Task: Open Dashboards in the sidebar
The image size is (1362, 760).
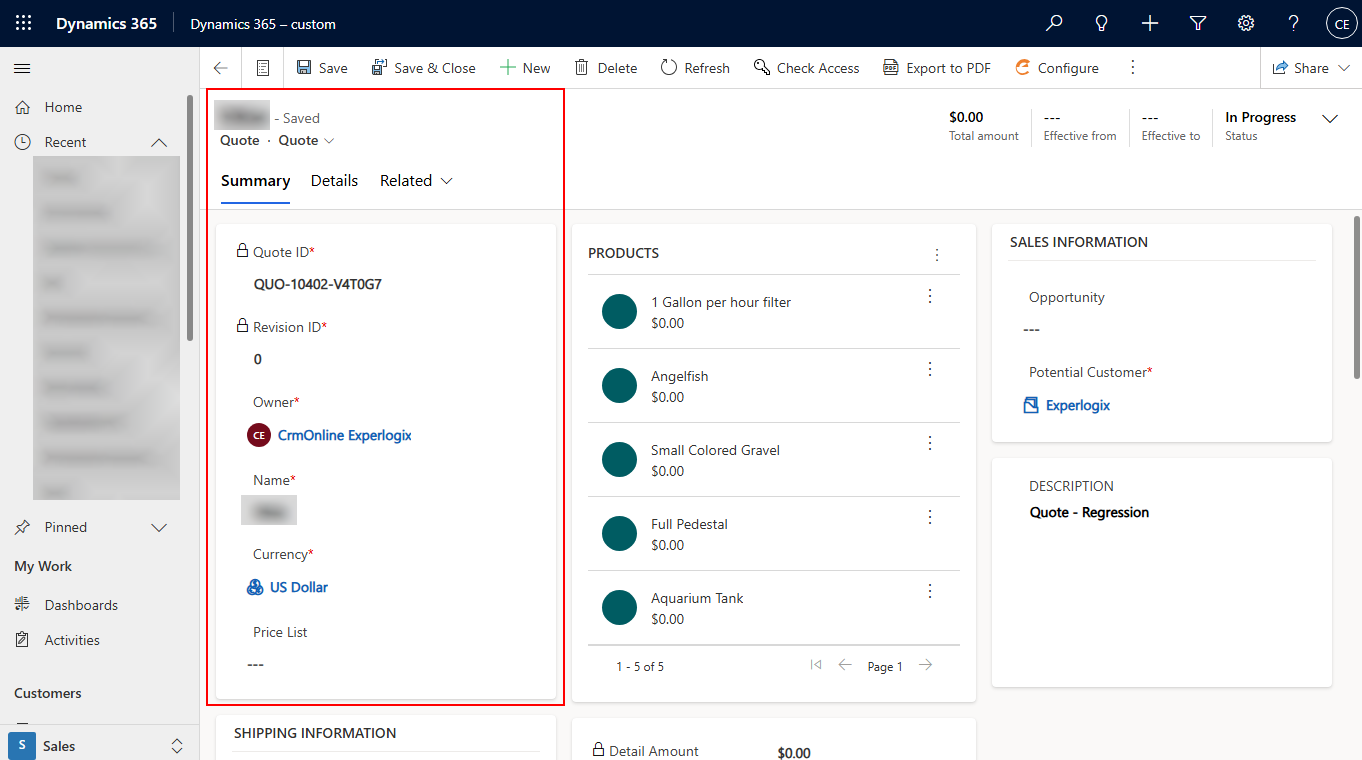Action: click(x=81, y=605)
